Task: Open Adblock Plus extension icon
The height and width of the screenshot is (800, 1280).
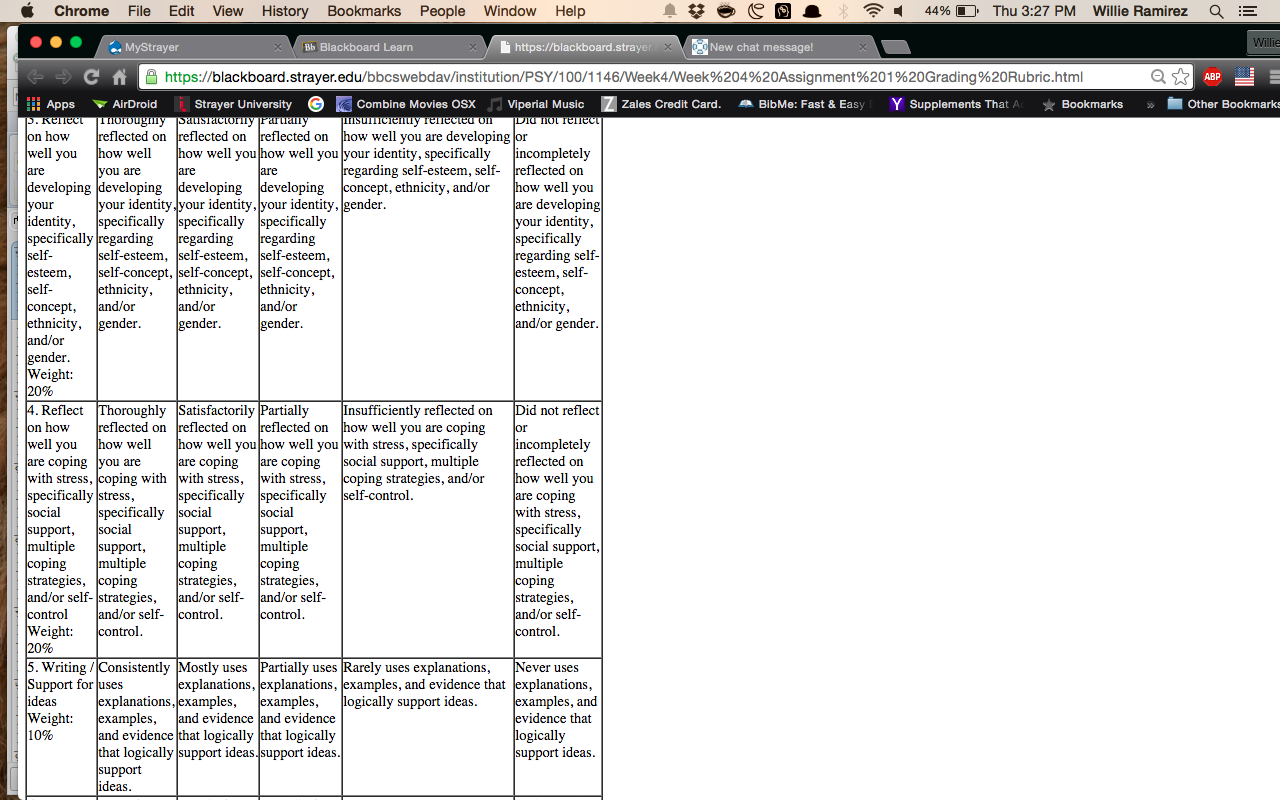Action: tap(1212, 77)
